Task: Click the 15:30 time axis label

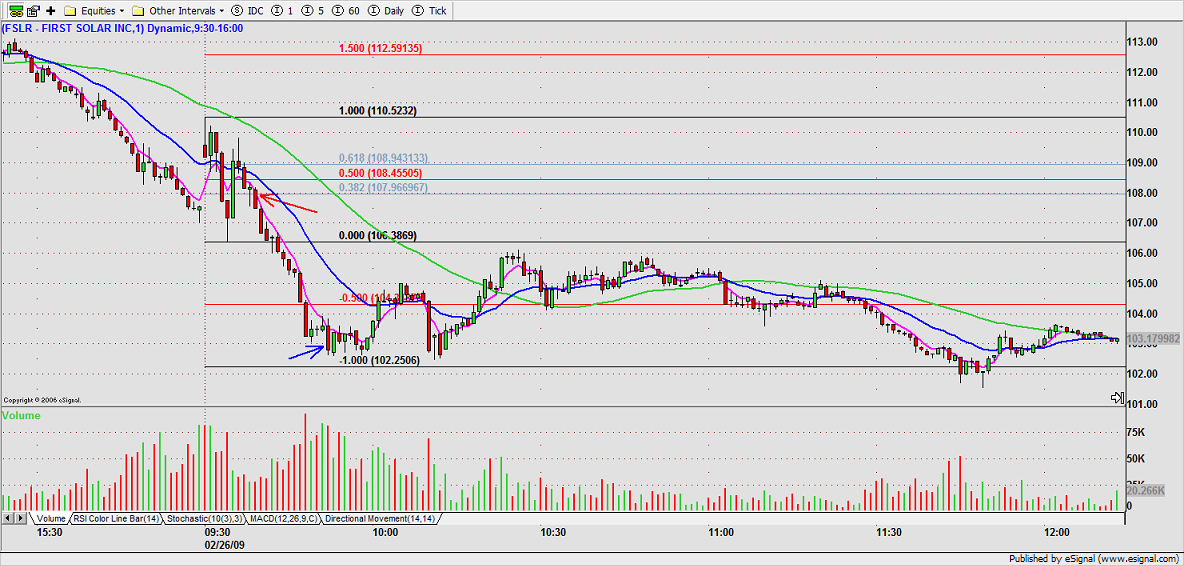Action: click(50, 533)
